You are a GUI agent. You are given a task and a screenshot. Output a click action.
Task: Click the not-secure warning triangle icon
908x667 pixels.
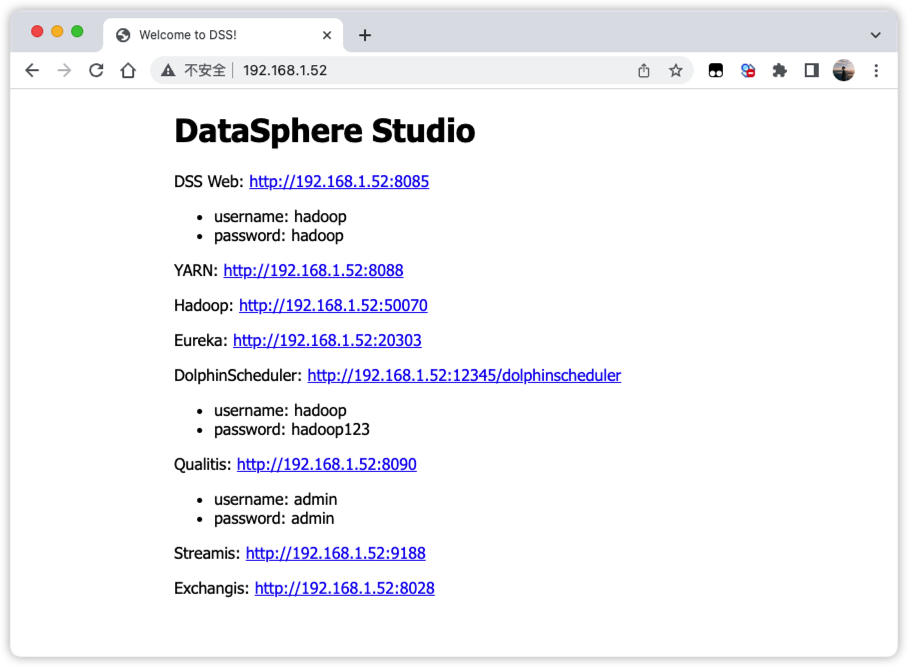point(168,71)
